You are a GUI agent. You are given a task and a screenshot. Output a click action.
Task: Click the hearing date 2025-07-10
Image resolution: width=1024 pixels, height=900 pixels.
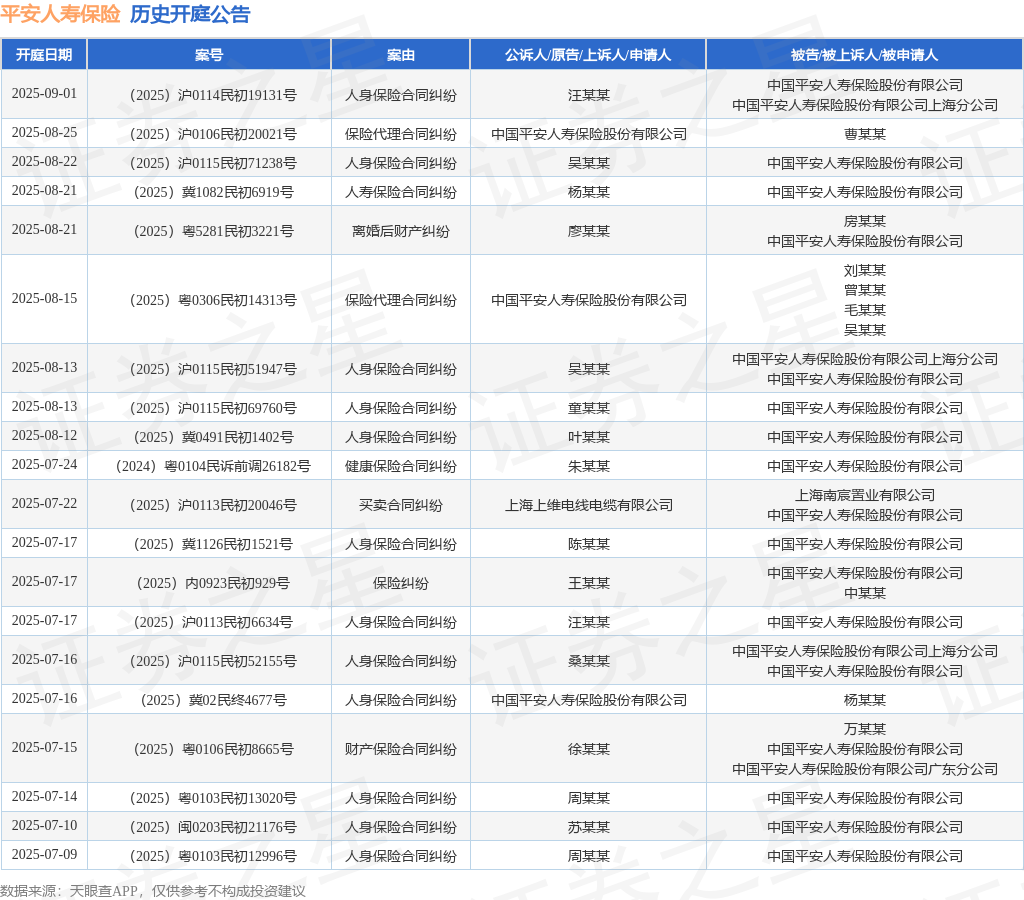44,826
